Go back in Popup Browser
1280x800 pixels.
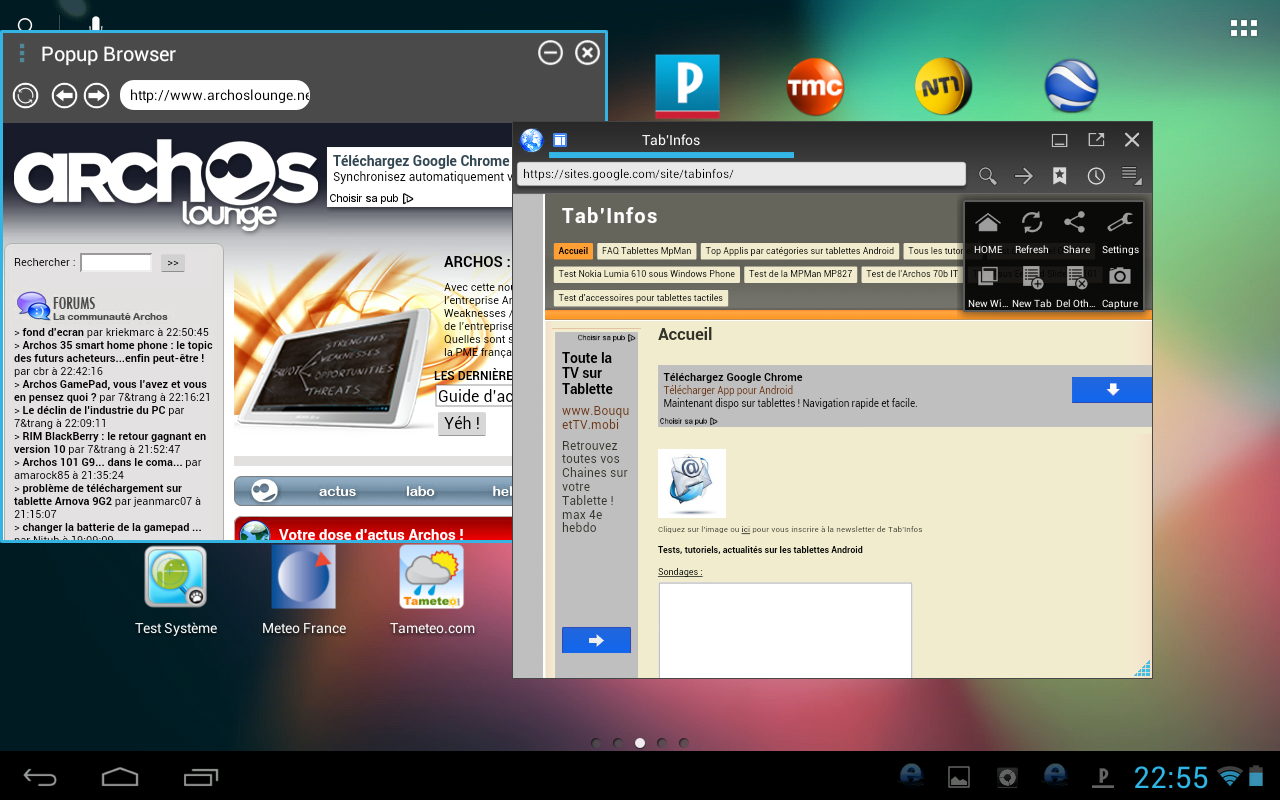(64, 95)
